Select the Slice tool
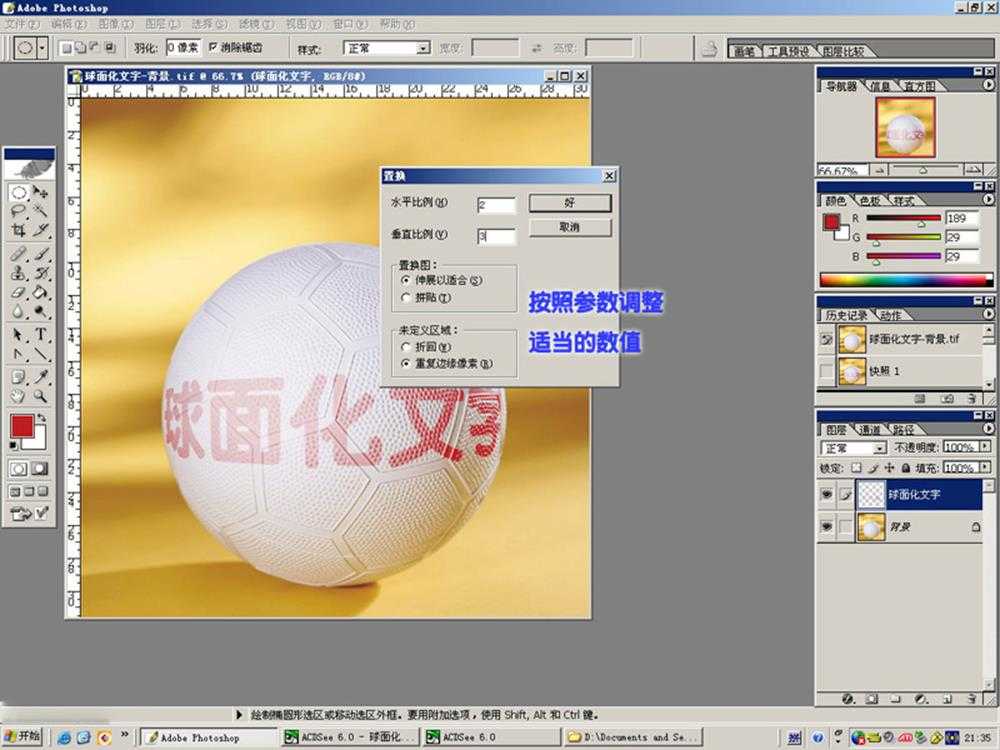1000x750 pixels. (41, 230)
